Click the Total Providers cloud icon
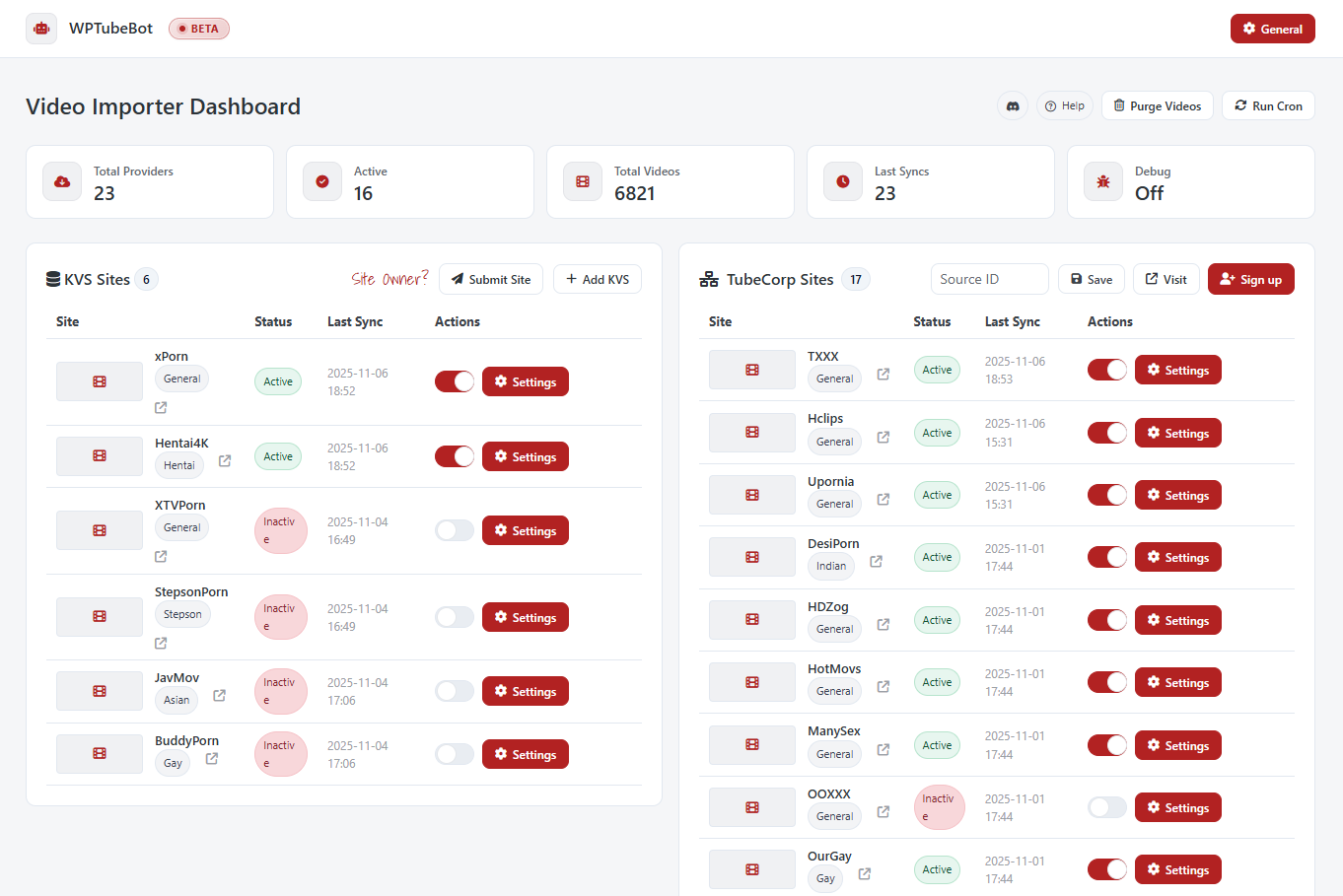Screen dimensions: 1343x896 (x=62, y=181)
